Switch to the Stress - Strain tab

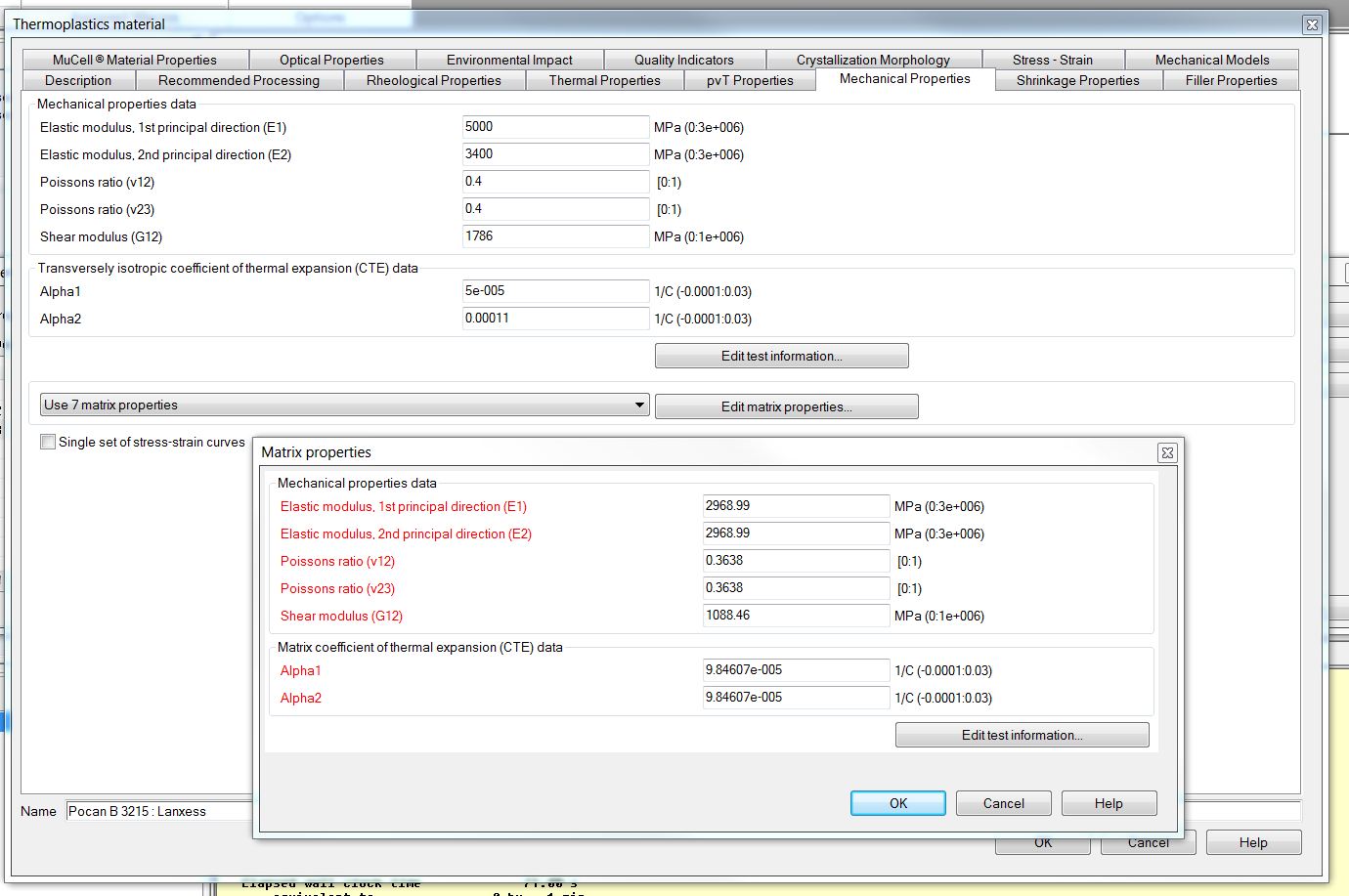(1054, 60)
